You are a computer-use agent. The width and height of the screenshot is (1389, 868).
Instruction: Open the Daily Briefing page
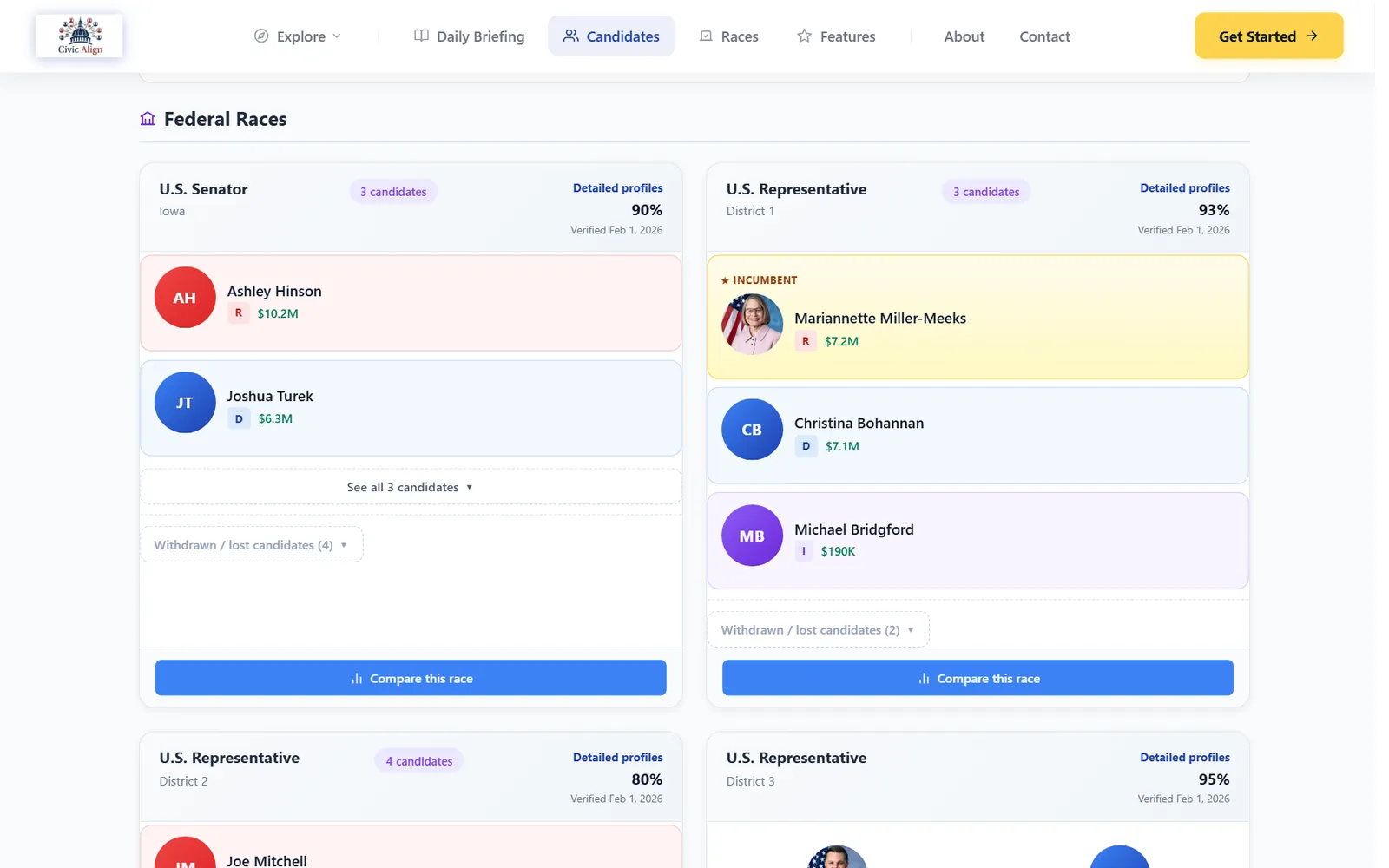point(470,36)
